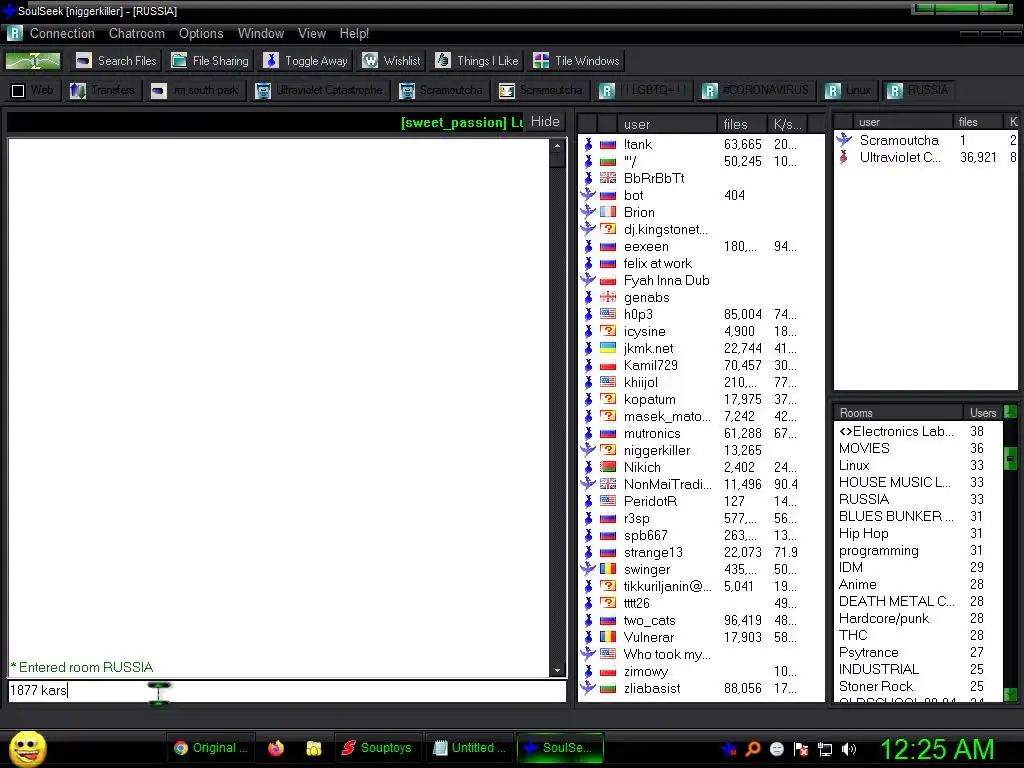This screenshot has height=768, width=1024.
Task: Click the status bird icon beside user bot
Action: pos(588,195)
